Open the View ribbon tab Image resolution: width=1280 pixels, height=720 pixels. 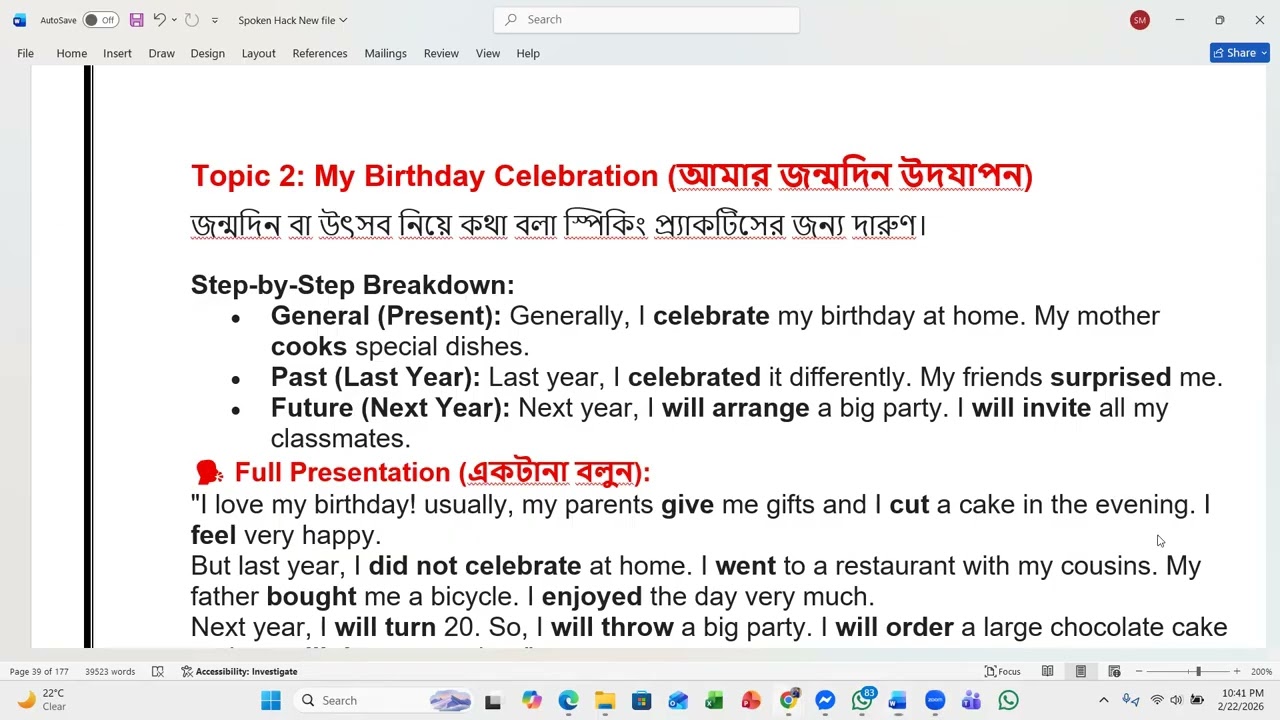click(488, 53)
